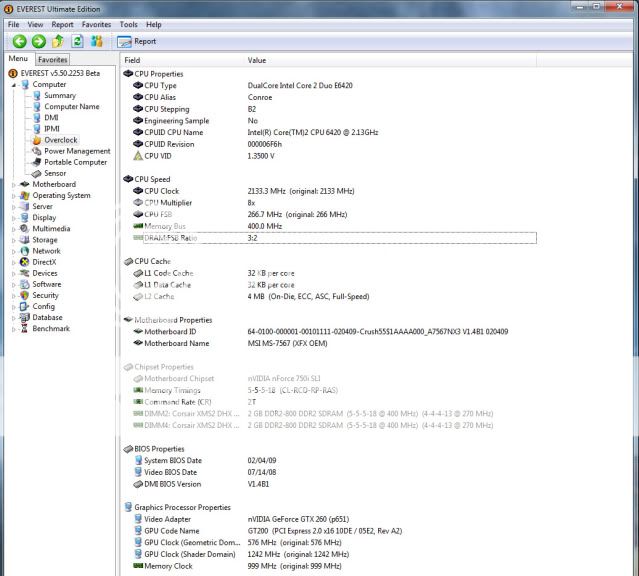The height and width of the screenshot is (576, 639).
Task: Switch to the Favorites tab
Action: pyautogui.click(x=53, y=60)
